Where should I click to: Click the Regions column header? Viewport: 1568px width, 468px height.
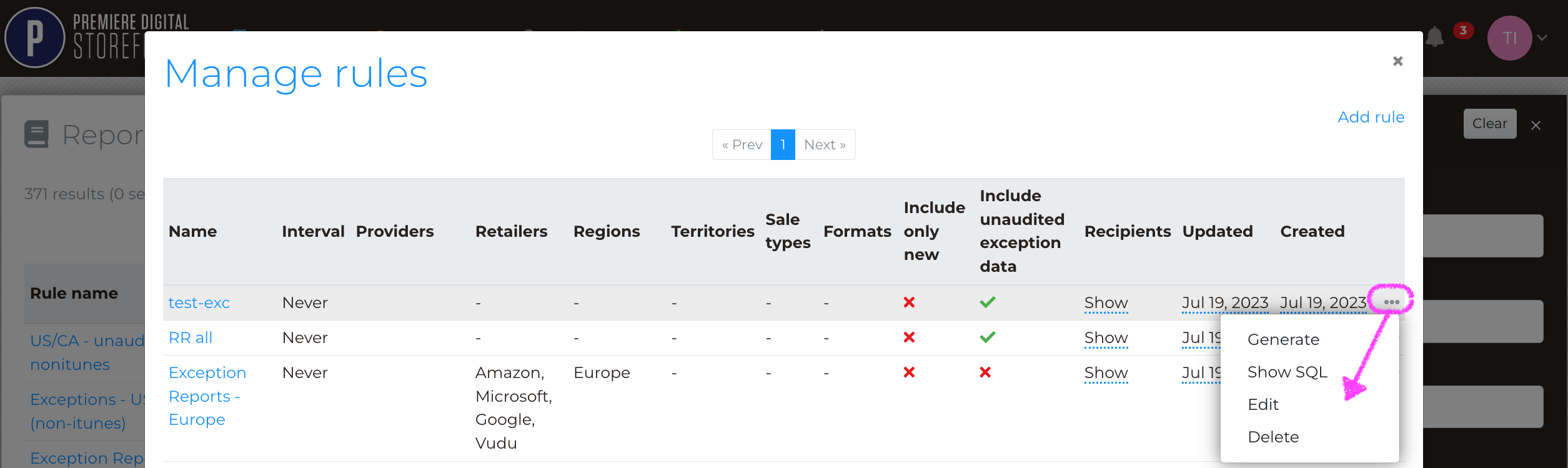pyautogui.click(x=607, y=231)
